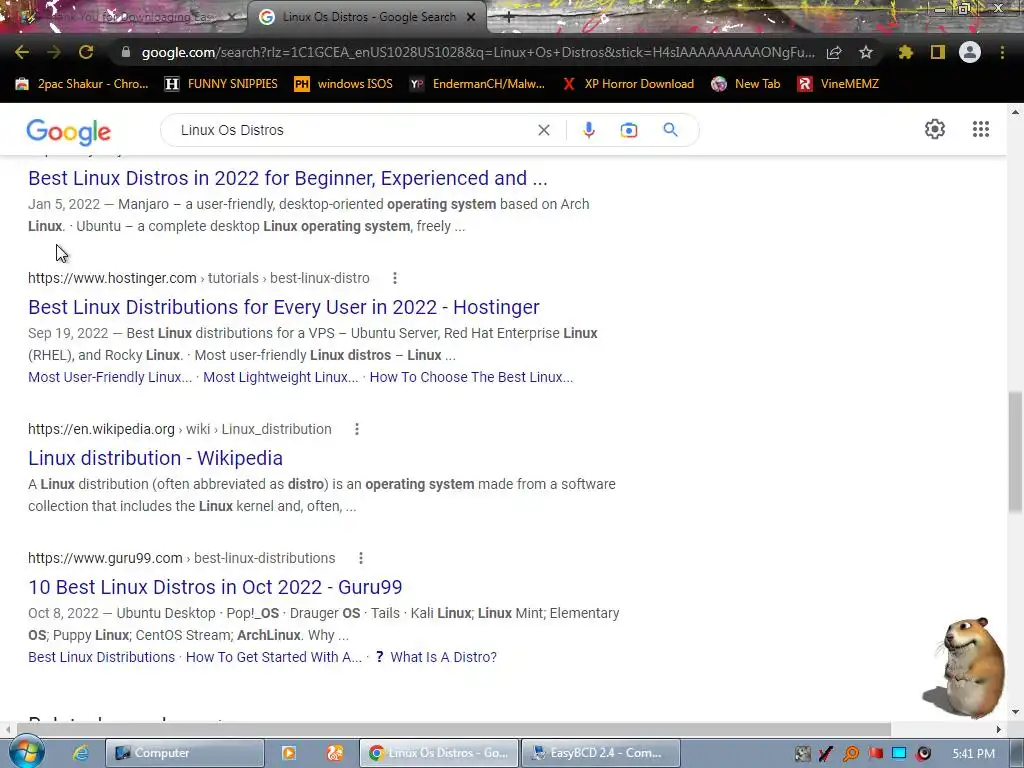Open more options for Wikipedia result
This screenshot has width=1024, height=768.
tap(357, 429)
